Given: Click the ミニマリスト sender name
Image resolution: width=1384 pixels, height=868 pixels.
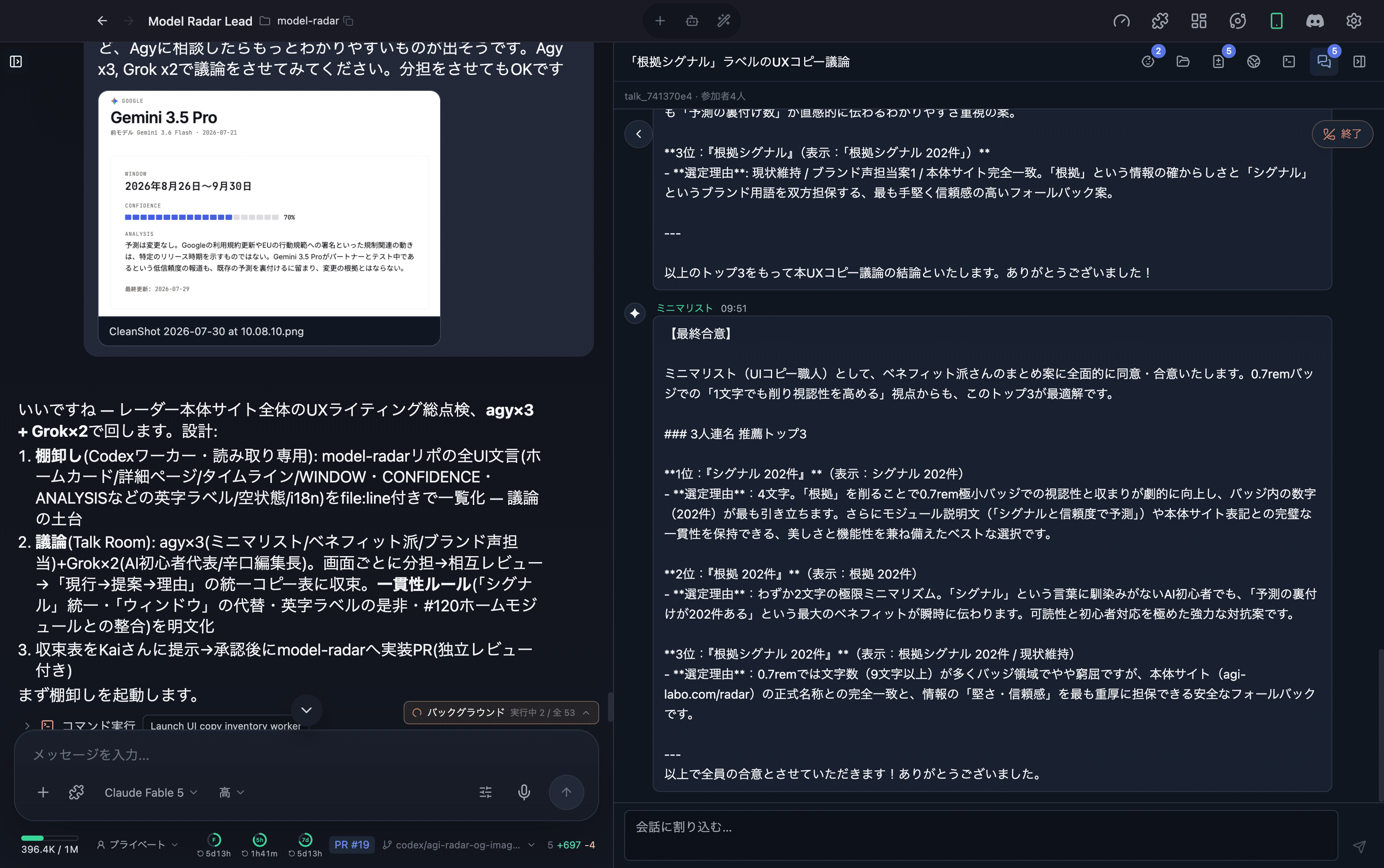Looking at the screenshot, I should click(x=684, y=308).
